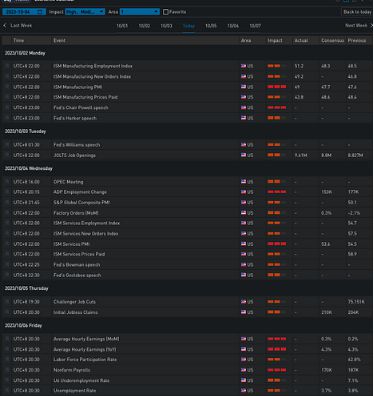
Task: Tick the Favorite checkbox in the filter bar
Action: point(166,12)
